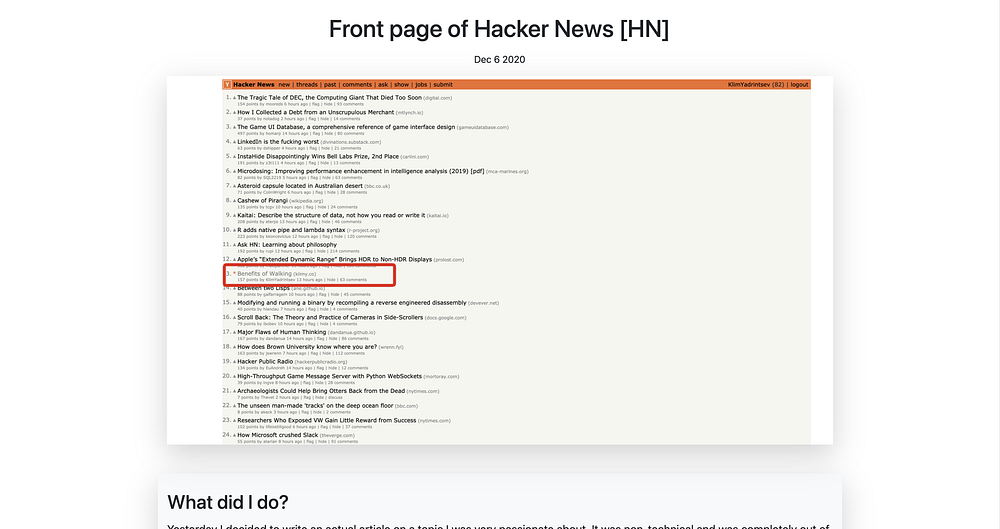1000x529 pixels.
Task: Open the 'Benefits of Walking' story title
Action: click(x=265, y=274)
